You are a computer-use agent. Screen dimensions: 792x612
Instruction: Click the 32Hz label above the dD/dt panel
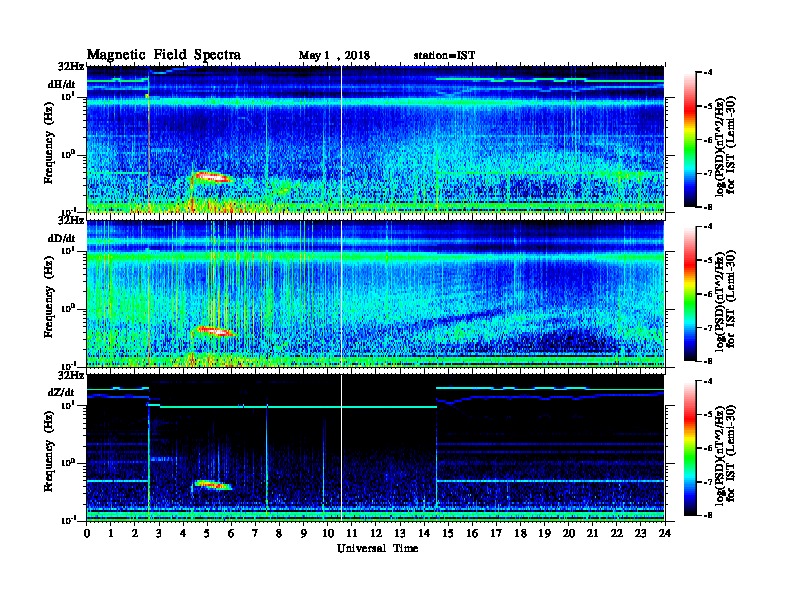click(x=71, y=220)
